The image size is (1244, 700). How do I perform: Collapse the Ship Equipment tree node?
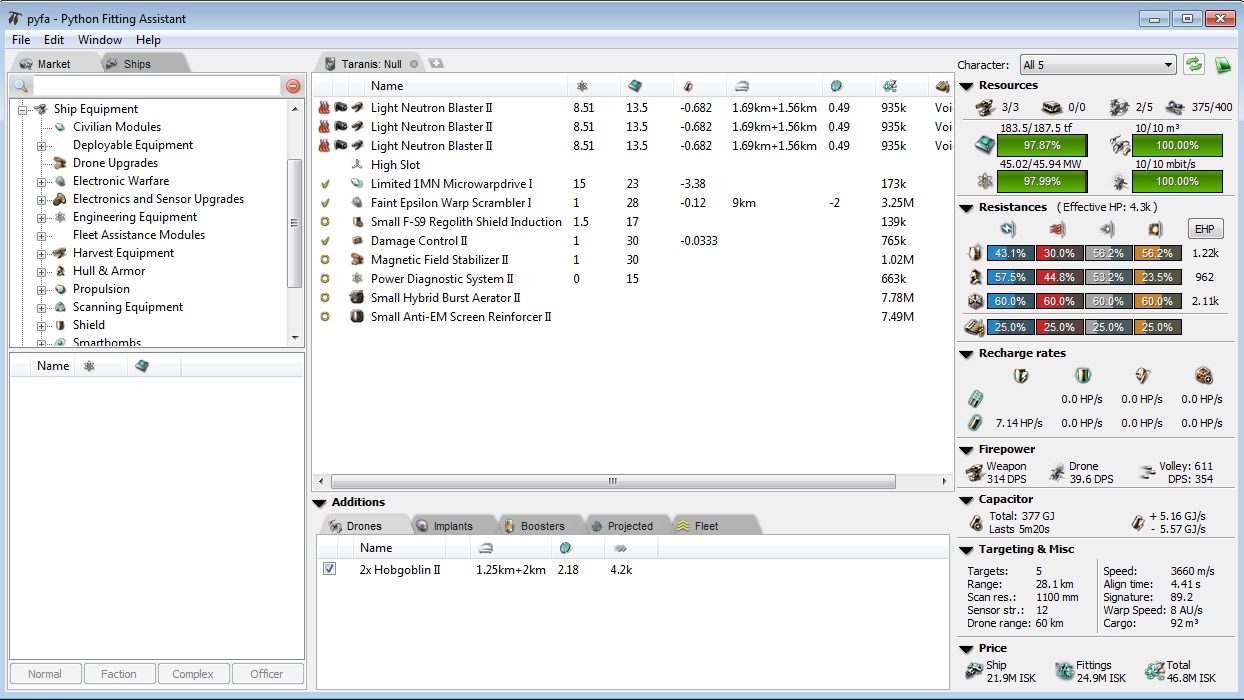23,109
